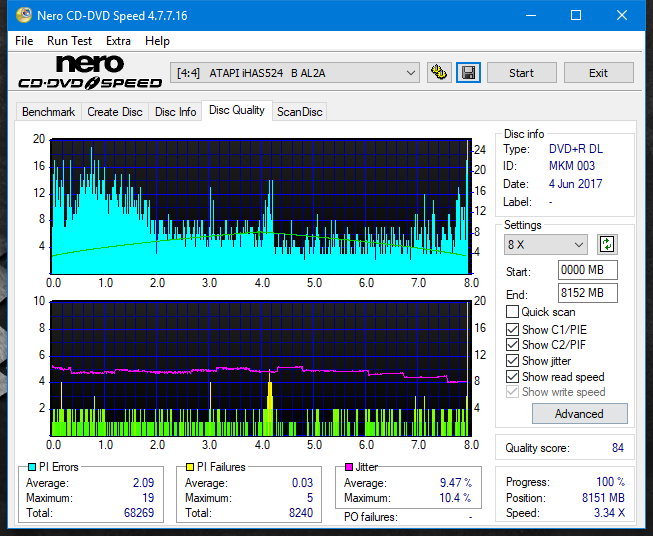The width and height of the screenshot is (653, 536).
Task: Click the Nero disc icon in title bar
Action: (x=24, y=15)
